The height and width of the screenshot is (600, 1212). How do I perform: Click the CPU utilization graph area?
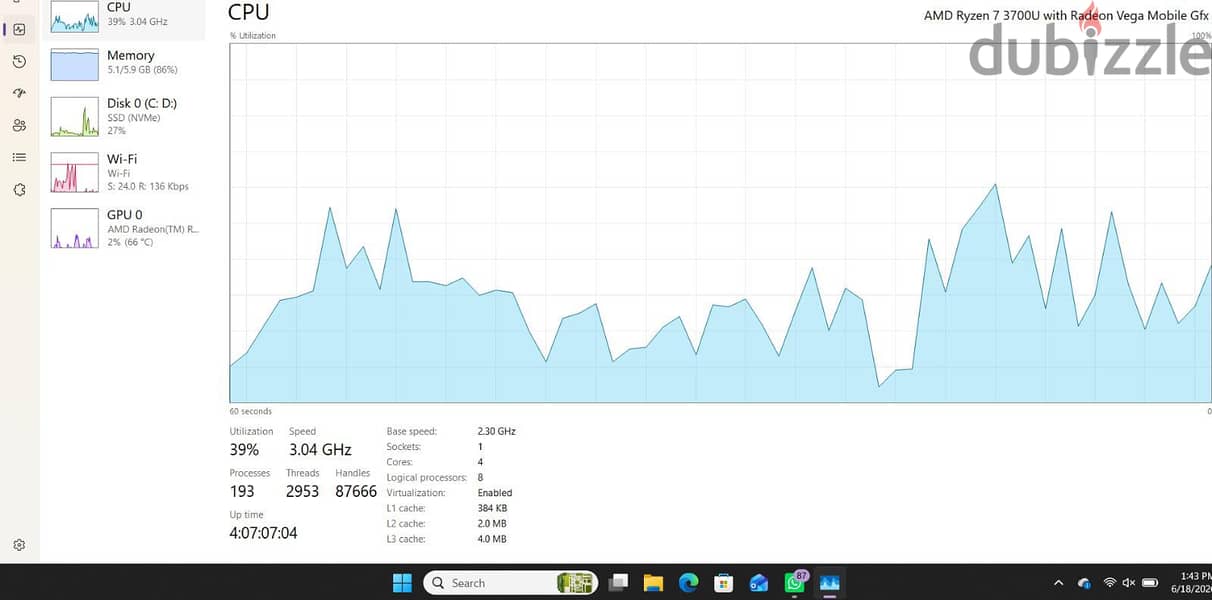tap(720, 223)
